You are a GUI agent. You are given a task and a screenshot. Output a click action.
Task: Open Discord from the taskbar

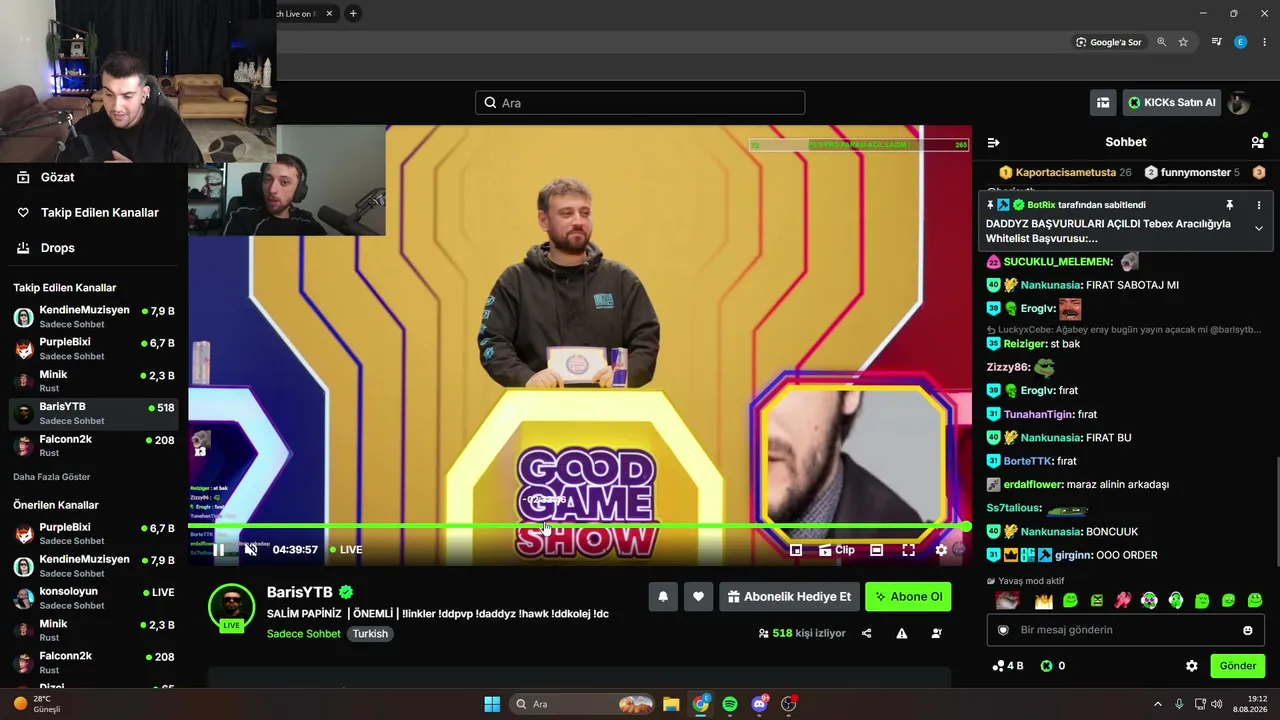tap(759, 704)
